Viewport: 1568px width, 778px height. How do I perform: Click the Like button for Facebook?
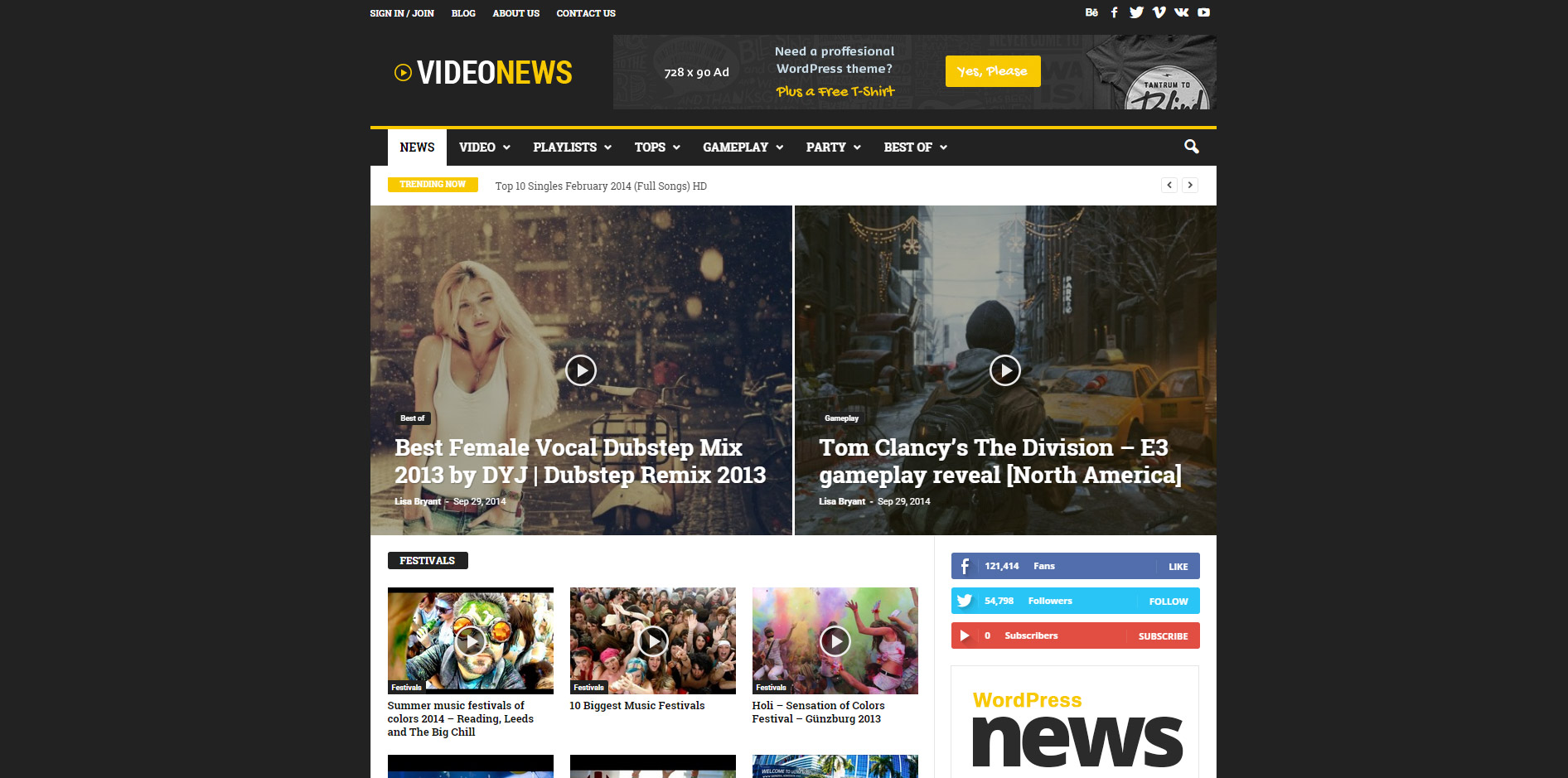pyautogui.click(x=1178, y=567)
